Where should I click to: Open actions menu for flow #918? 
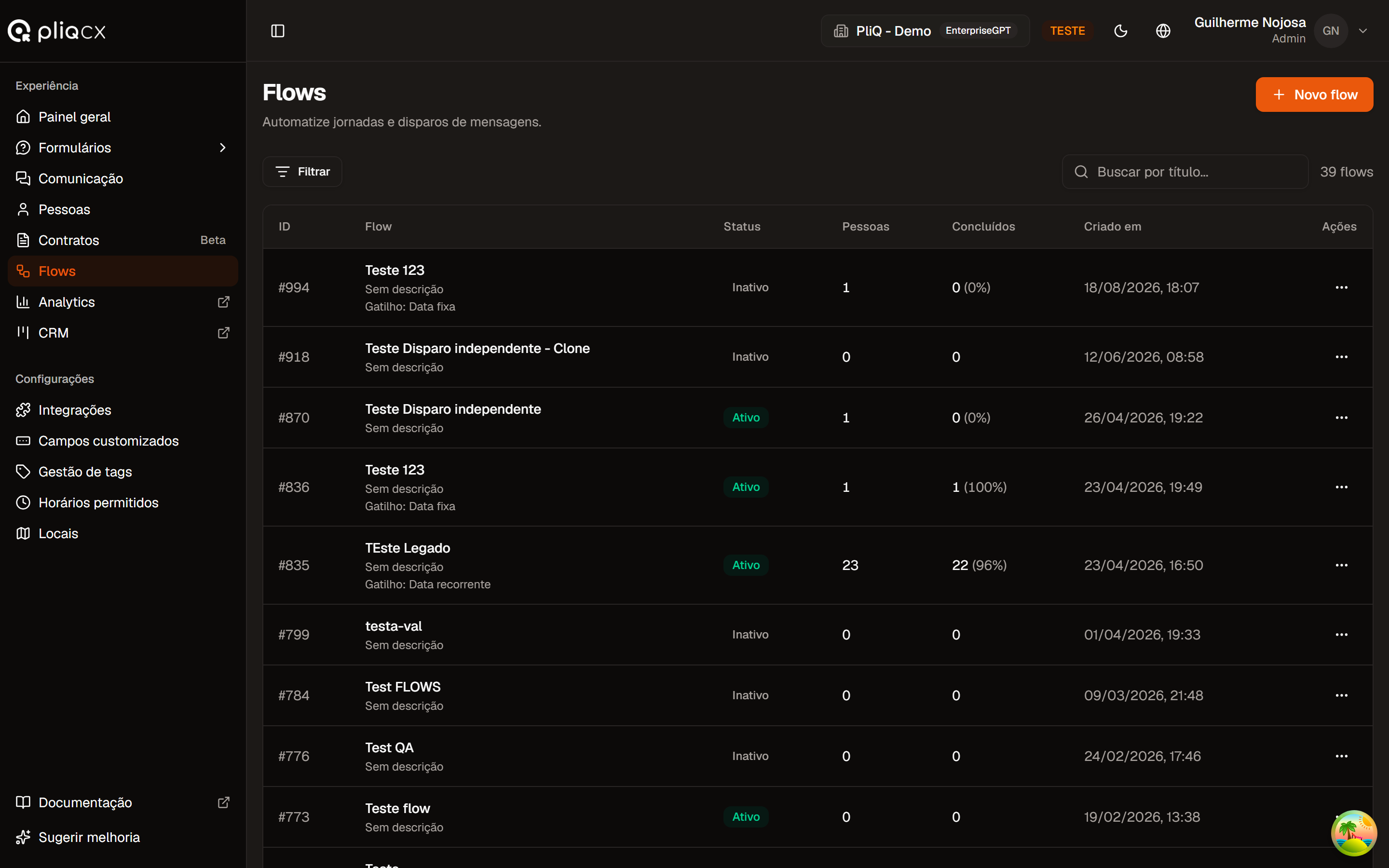(x=1341, y=357)
